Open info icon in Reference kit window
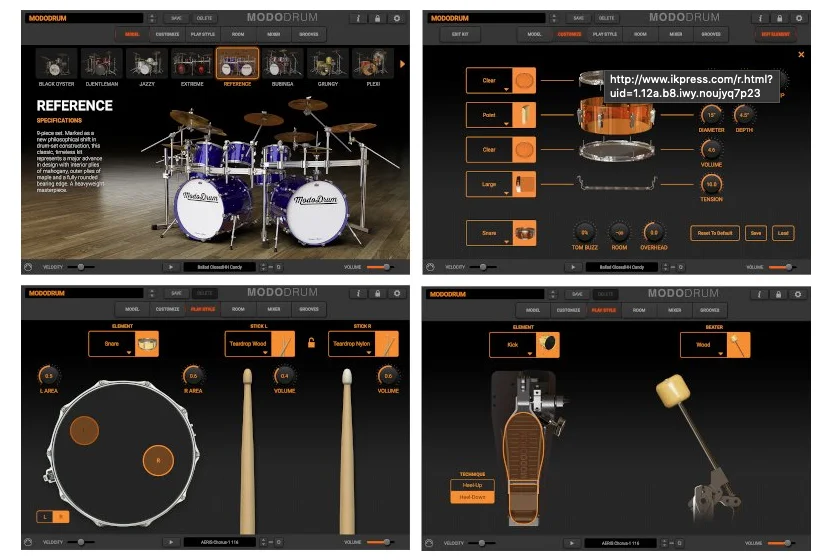The height and width of the screenshot is (560, 830). (x=358, y=19)
